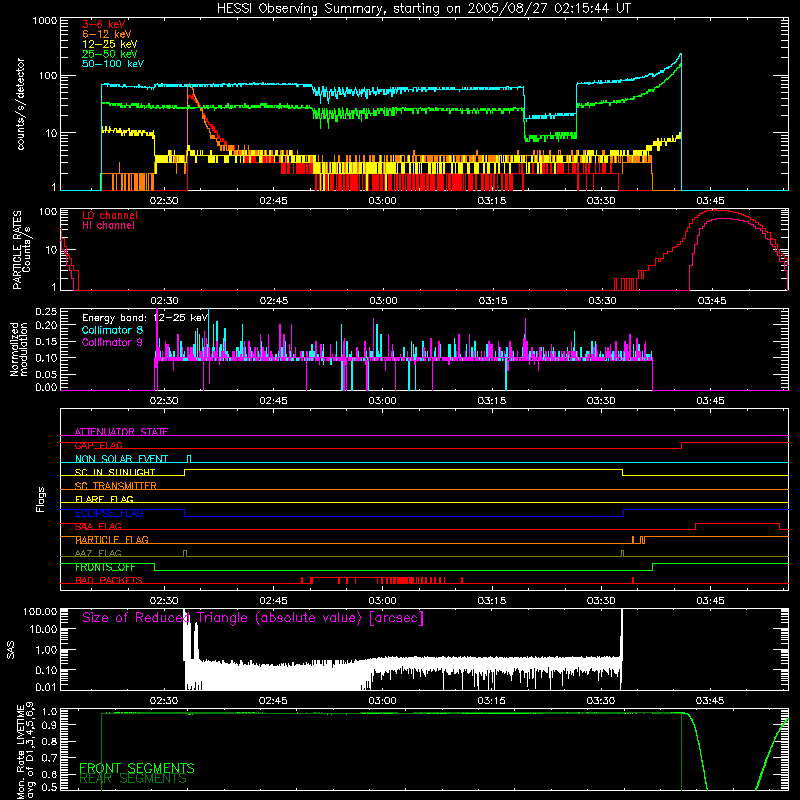
Task: Click 03:45 tick label under particle rates plot
Action: pyautogui.click(x=712, y=301)
